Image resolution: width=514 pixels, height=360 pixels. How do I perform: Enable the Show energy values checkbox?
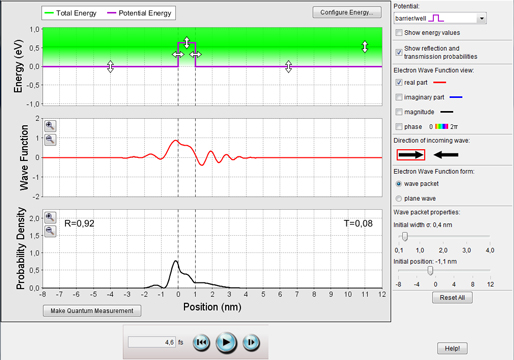(399, 33)
